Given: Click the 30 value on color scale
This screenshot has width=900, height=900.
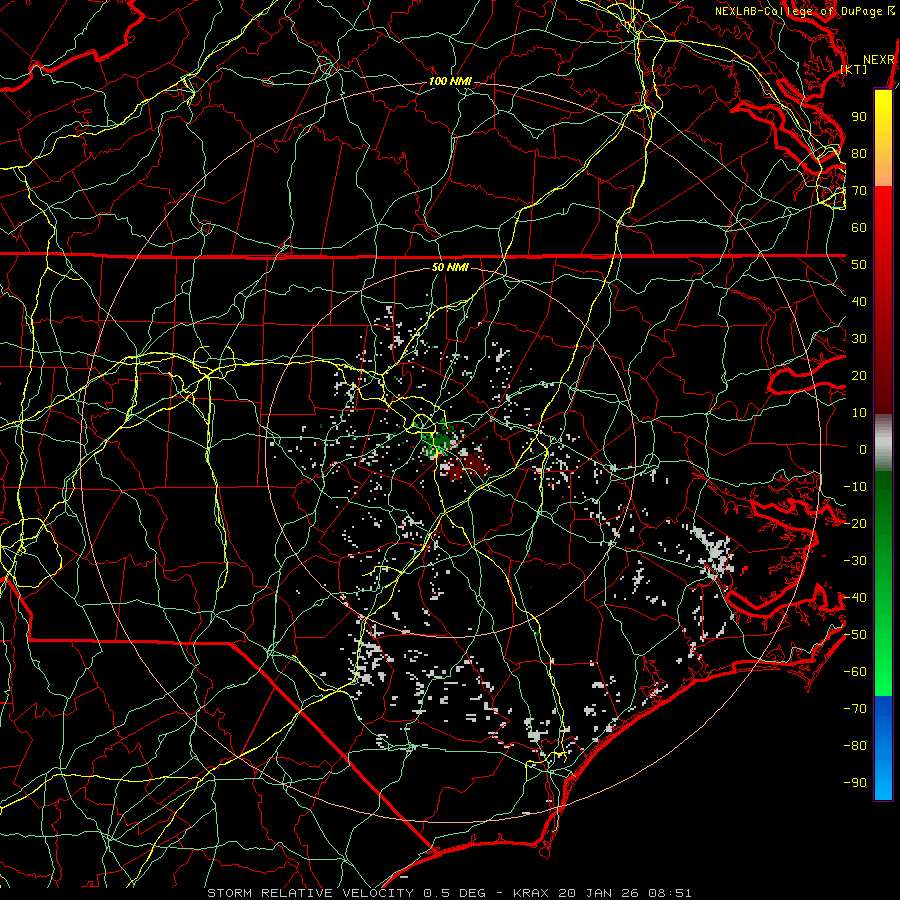Looking at the screenshot, I should (x=859, y=339).
